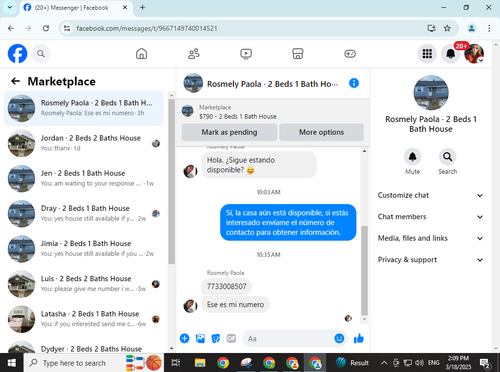
Task: Search in conversation using magnifier icon
Action: click(x=447, y=157)
